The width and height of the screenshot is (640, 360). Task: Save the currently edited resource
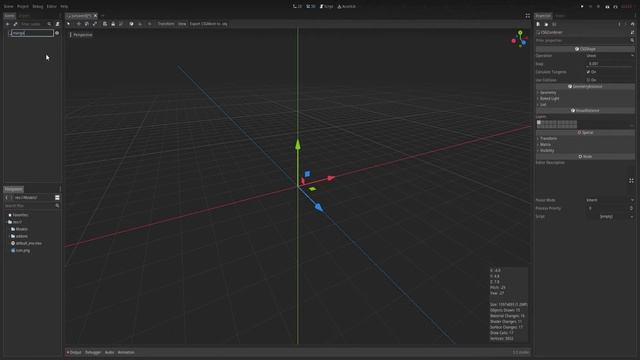554,24
